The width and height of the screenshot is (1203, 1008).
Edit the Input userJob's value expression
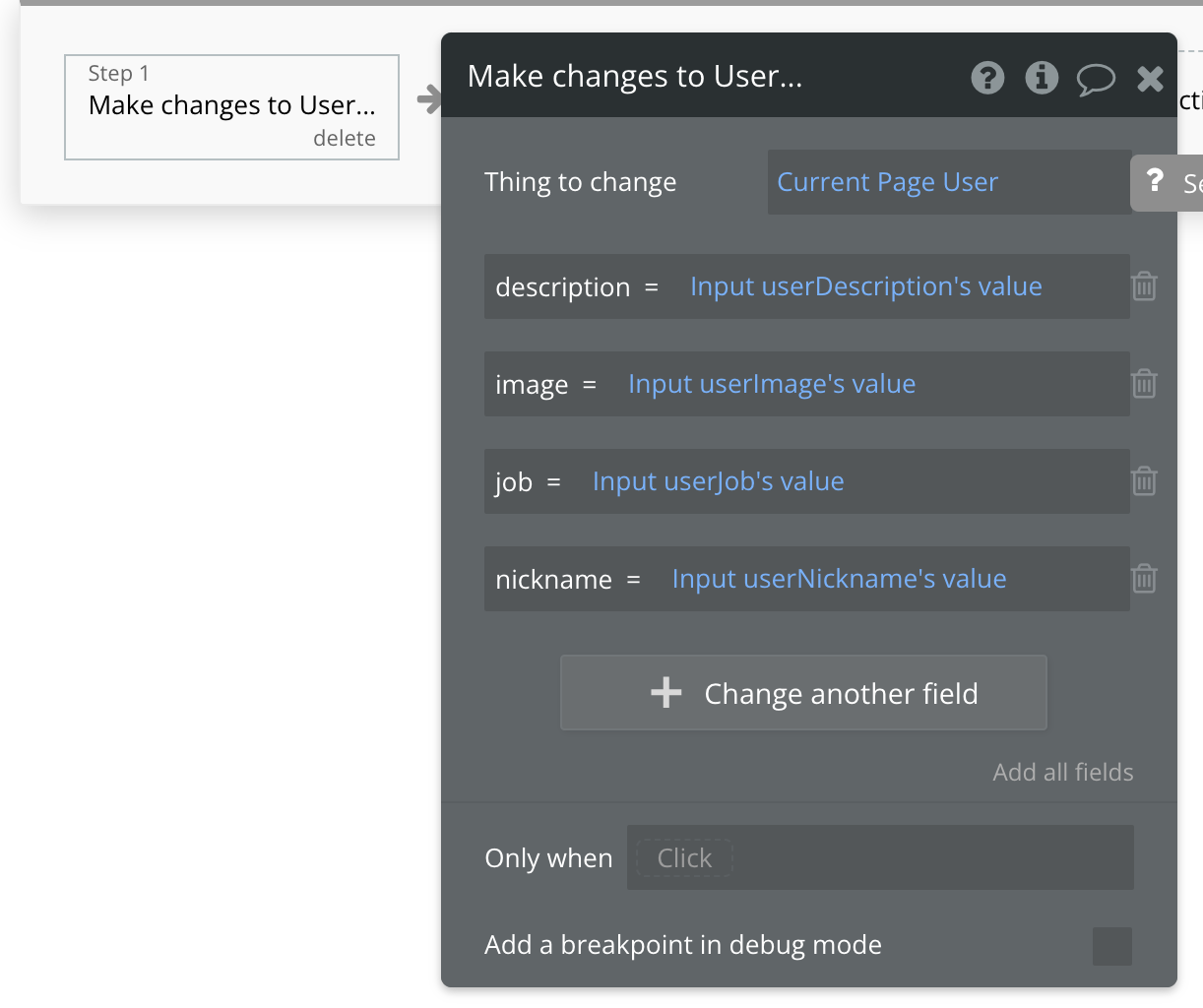tap(718, 481)
